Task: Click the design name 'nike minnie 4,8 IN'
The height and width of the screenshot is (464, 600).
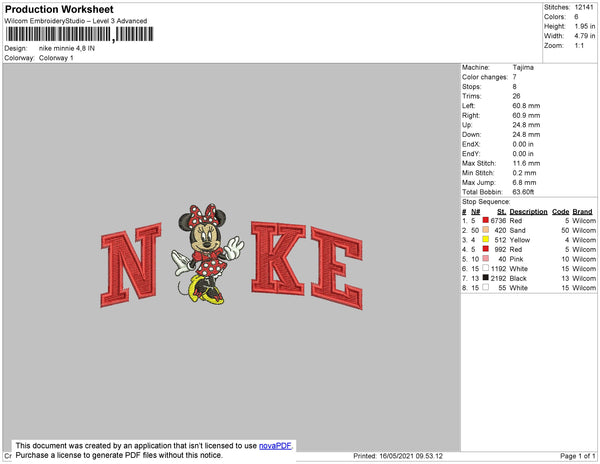Action: click(x=67, y=49)
